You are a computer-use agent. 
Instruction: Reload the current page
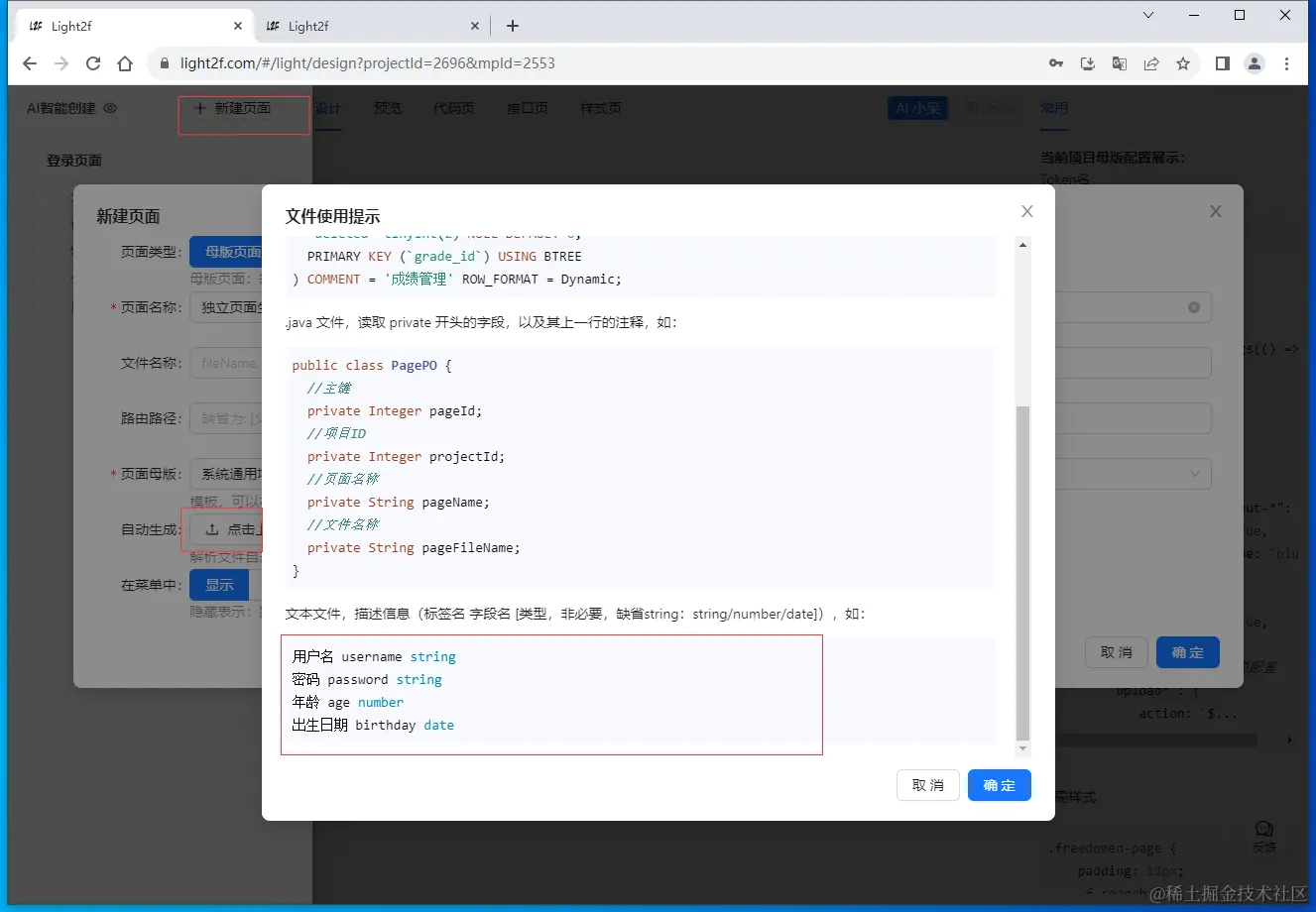click(x=93, y=63)
